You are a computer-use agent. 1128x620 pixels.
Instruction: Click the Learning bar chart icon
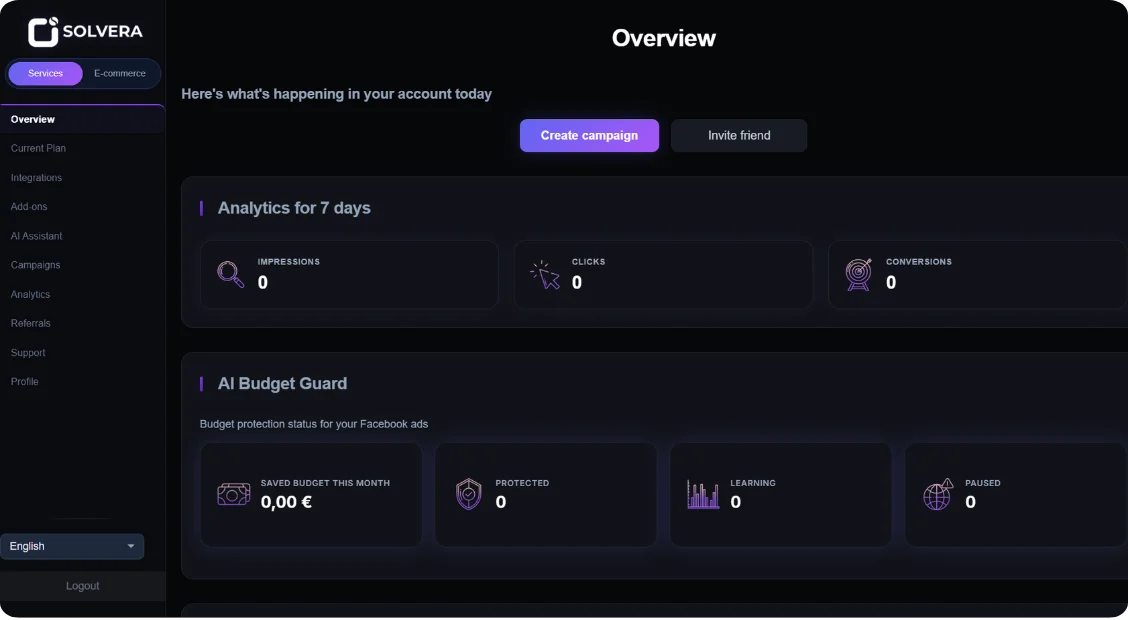click(703, 494)
